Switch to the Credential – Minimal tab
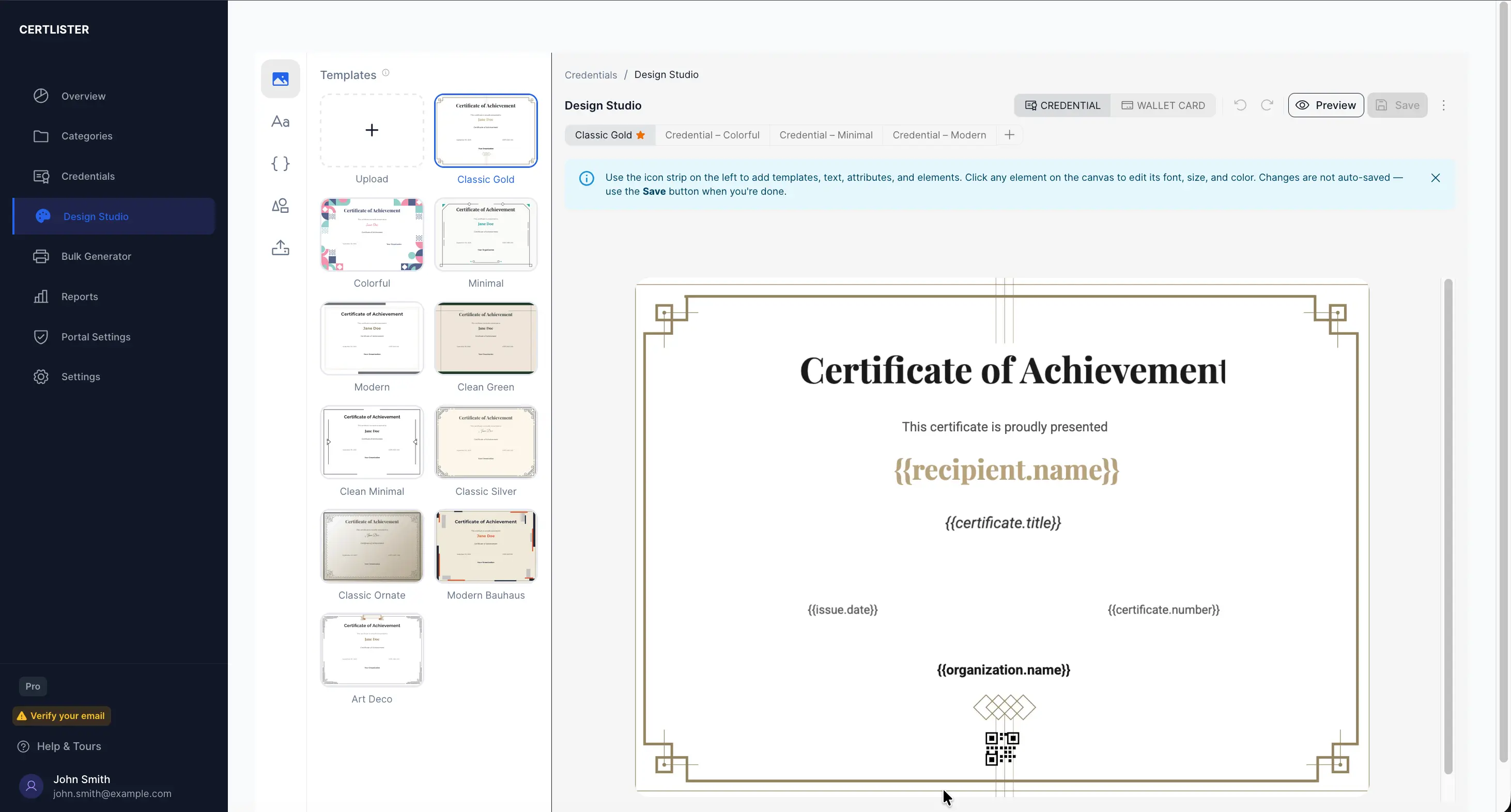This screenshot has height=812, width=1511. click(x=826, y=134)
